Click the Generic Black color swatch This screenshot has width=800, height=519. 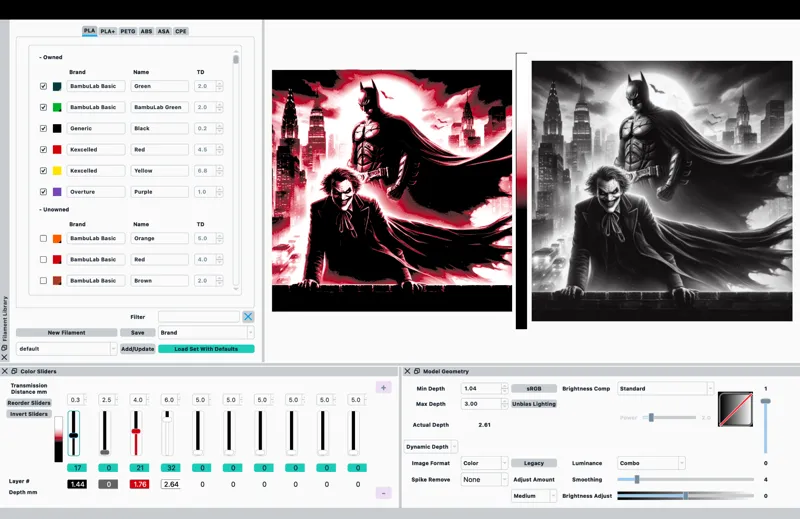pyautogui.click(x=57, y=129)
